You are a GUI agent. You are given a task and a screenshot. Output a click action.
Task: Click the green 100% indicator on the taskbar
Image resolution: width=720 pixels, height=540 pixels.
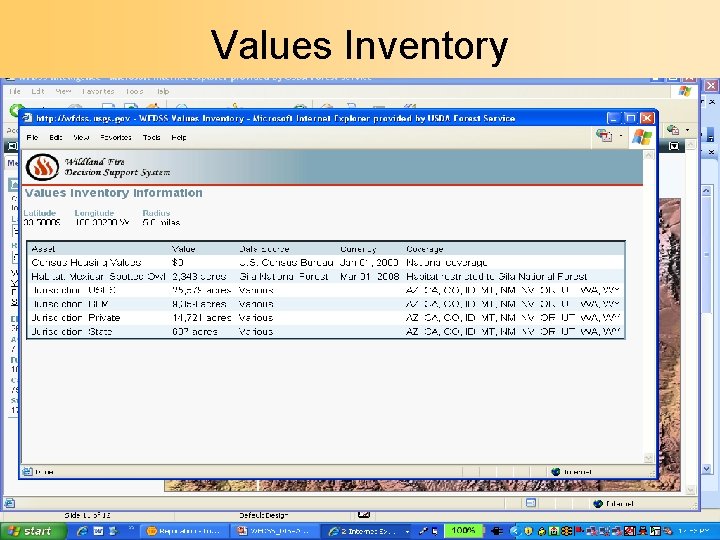(x=463, y=531)
